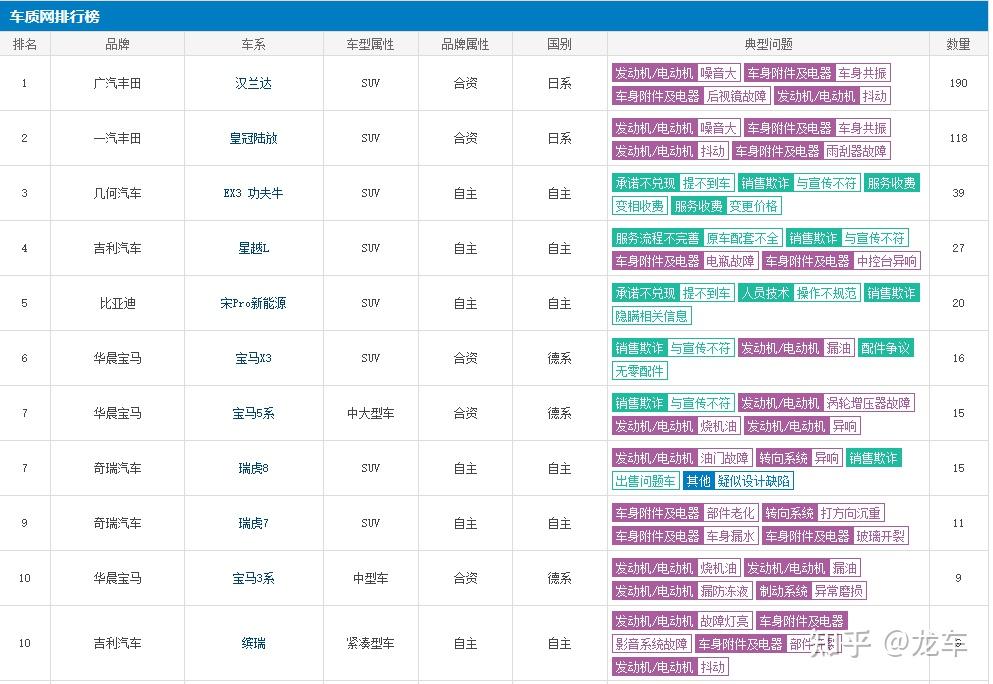Click the count 190 in 汉兰达 row
Image resolution: width=993 pixels, height=684 pixels.
pos(958,84)
